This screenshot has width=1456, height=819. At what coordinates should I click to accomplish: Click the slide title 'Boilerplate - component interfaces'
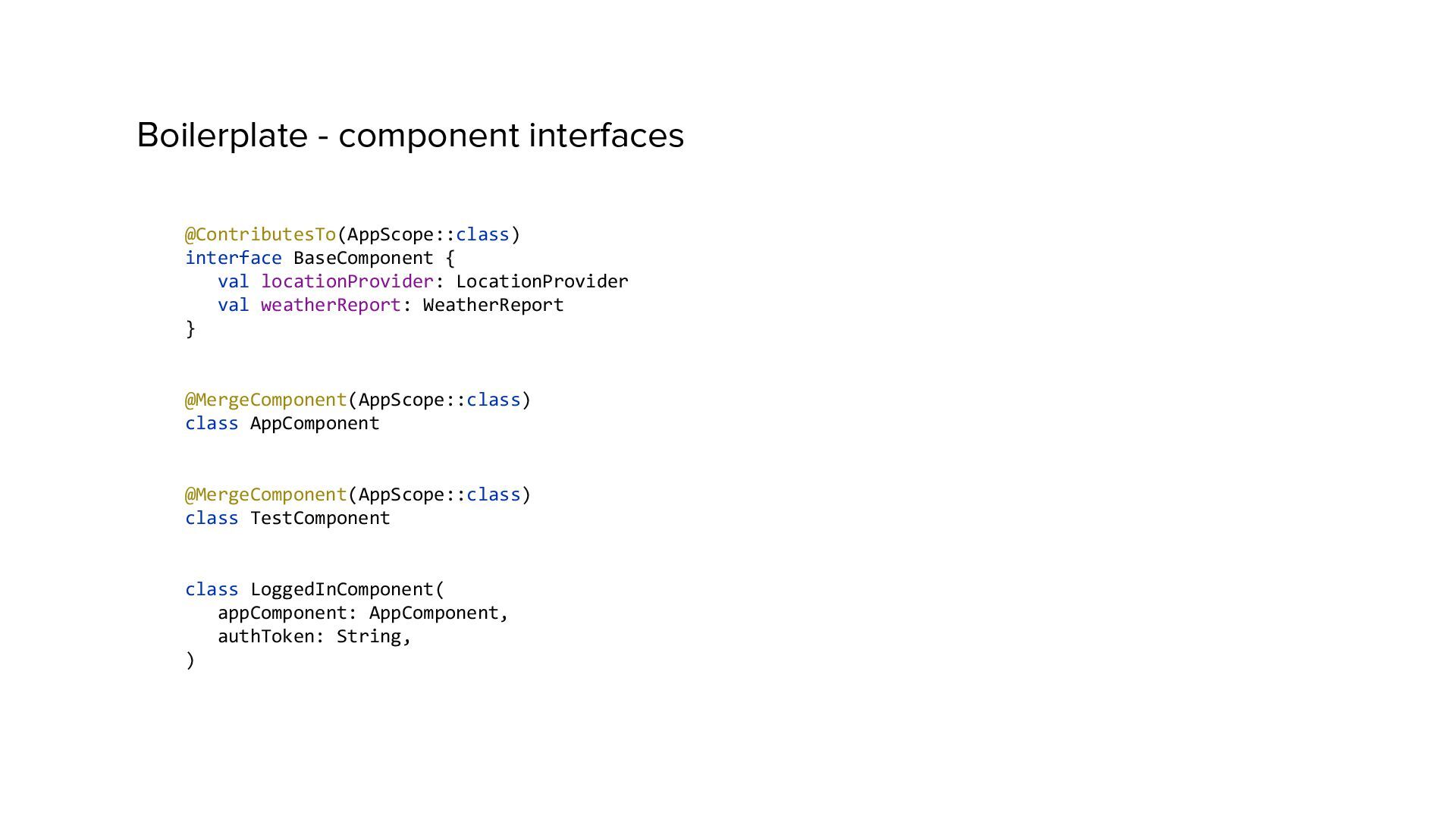point(410,136)
